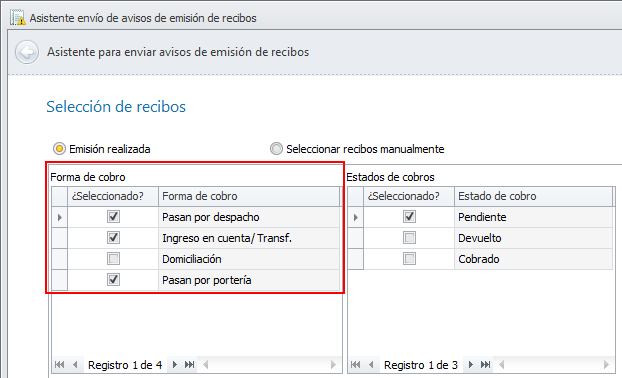Choose Seleccionar recibos manualmente radio option
Image resolution: width=622 pixels, height=378 pixels.
pyautogui.click(x=276, y=149)
